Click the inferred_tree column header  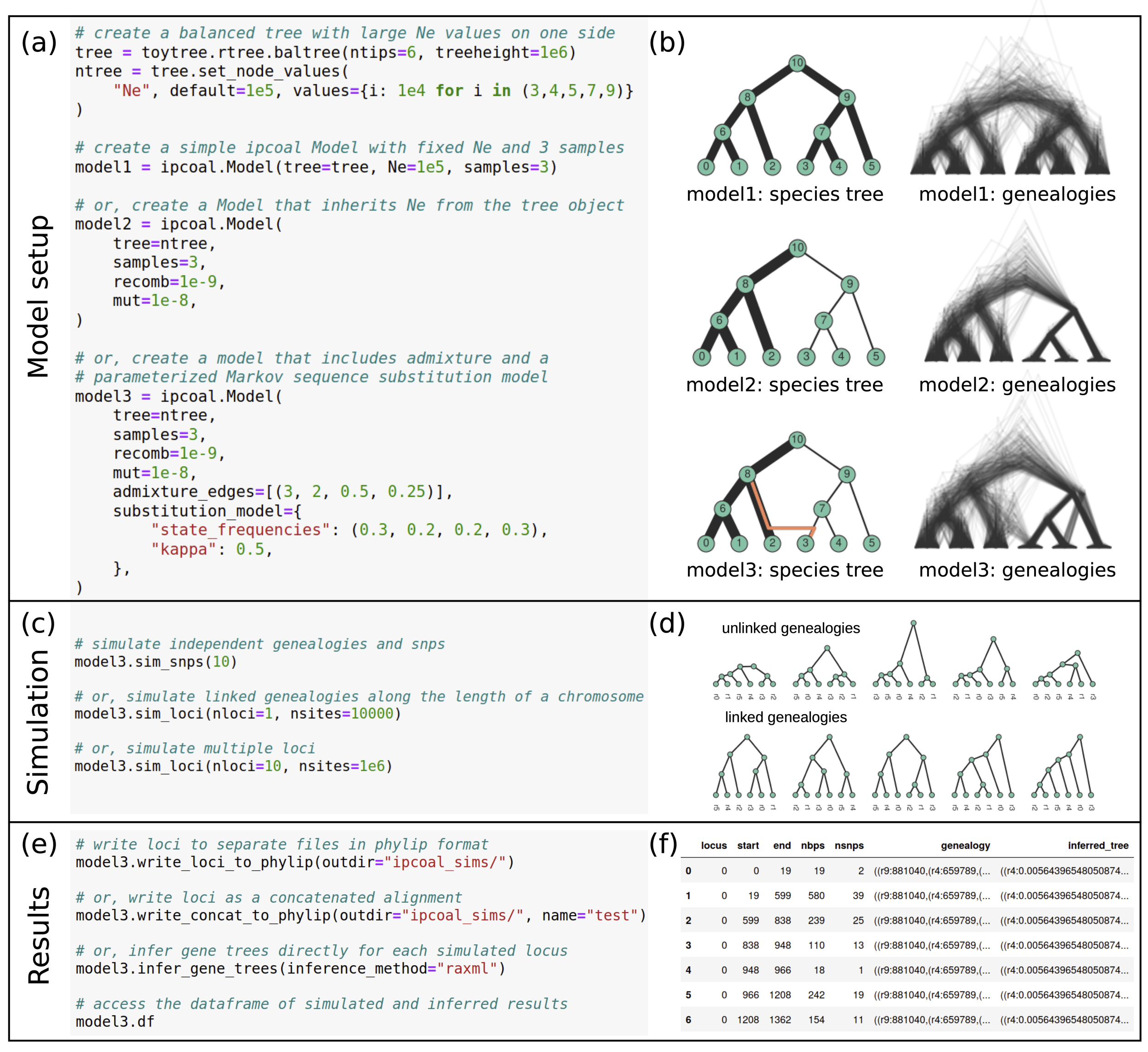click(x=1097, y=845)
